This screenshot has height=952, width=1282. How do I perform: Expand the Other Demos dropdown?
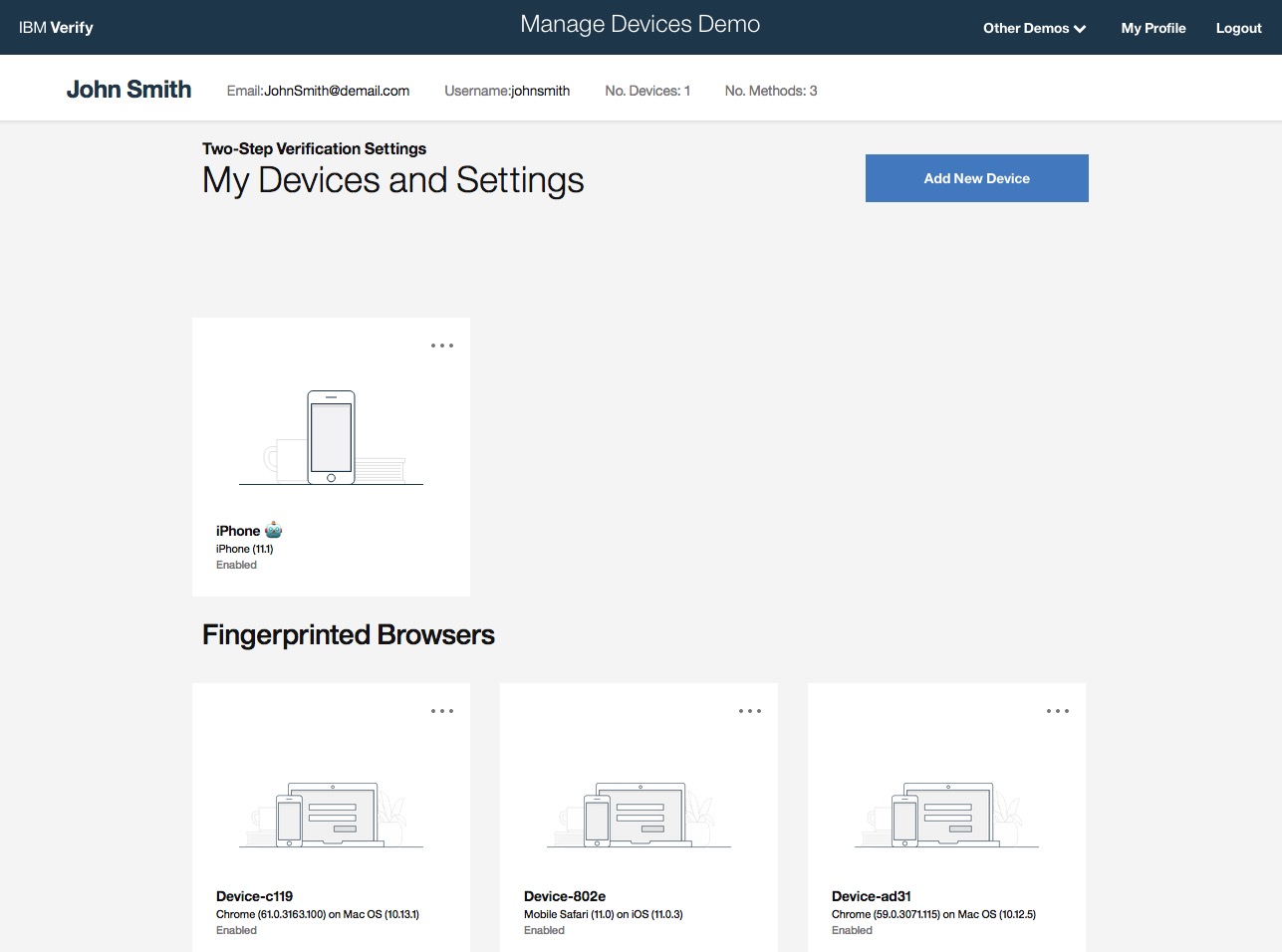1034,28
